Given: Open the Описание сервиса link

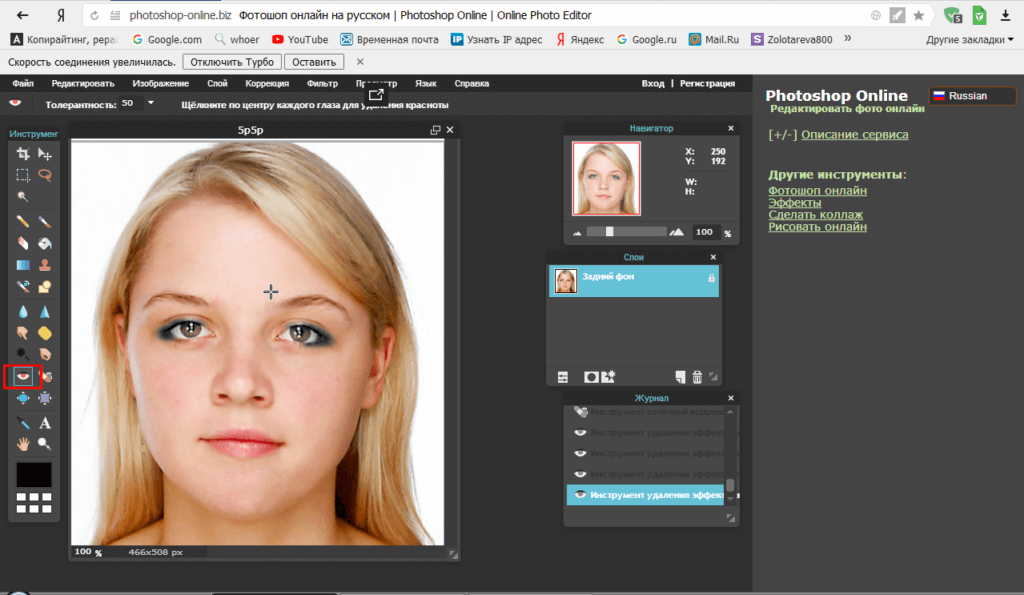Looking at the screenshot, I should point(854,135).
